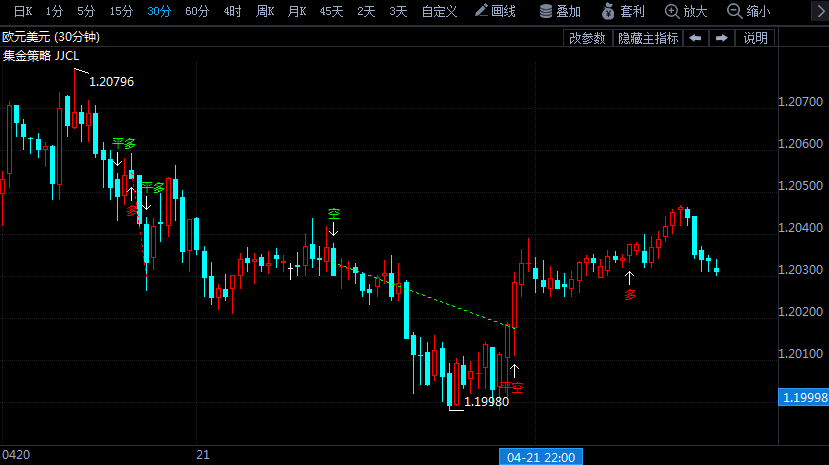
Task: Click the 集金策略 JJCL indicator label
Action: tap(41, 56)
